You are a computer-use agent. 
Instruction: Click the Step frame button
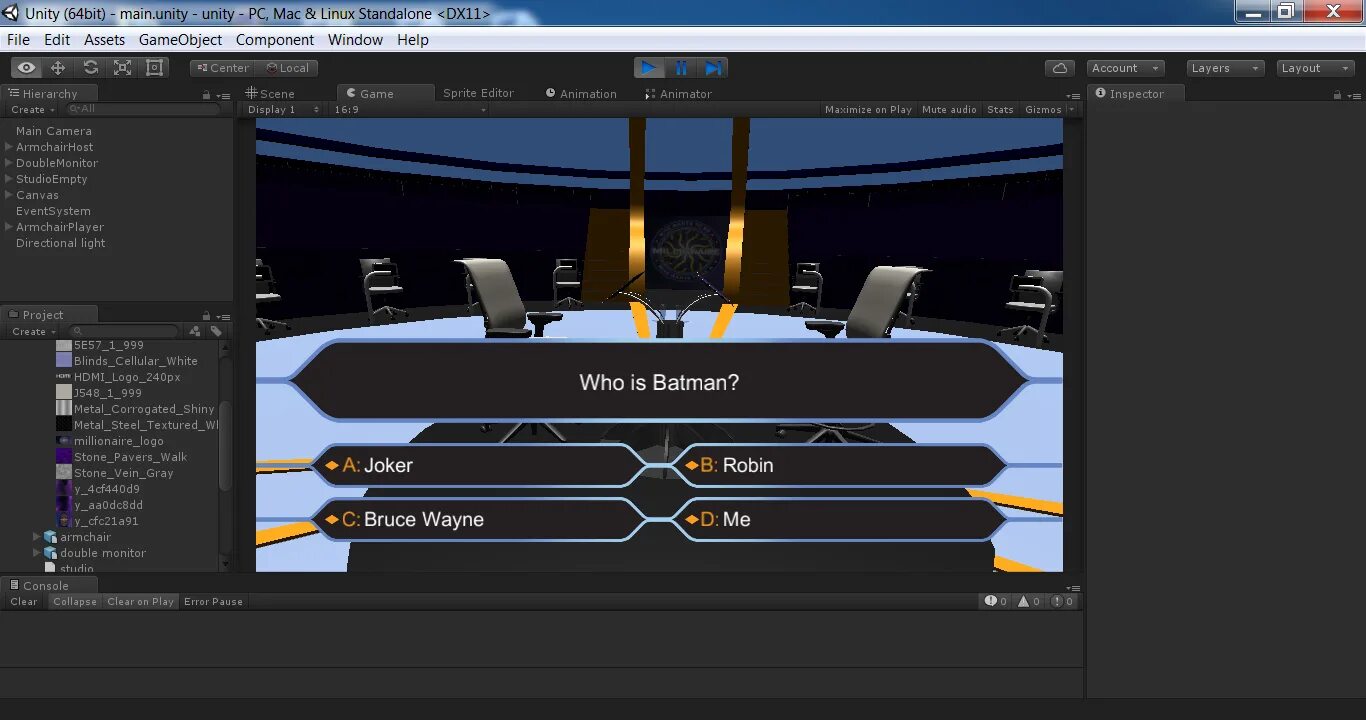[713, 68]
